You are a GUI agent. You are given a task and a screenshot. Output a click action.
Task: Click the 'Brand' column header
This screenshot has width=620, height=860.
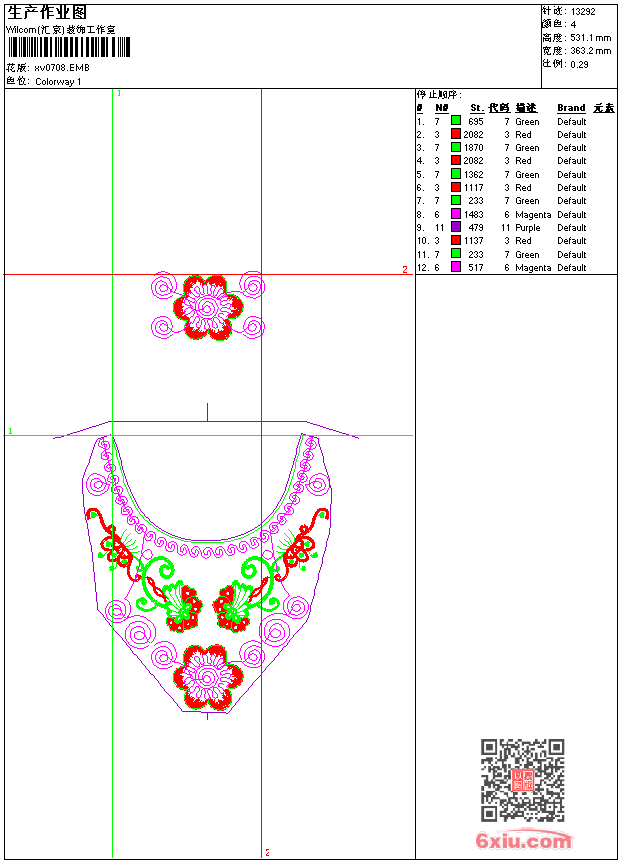pyautogui.click(x=571, y=108)
